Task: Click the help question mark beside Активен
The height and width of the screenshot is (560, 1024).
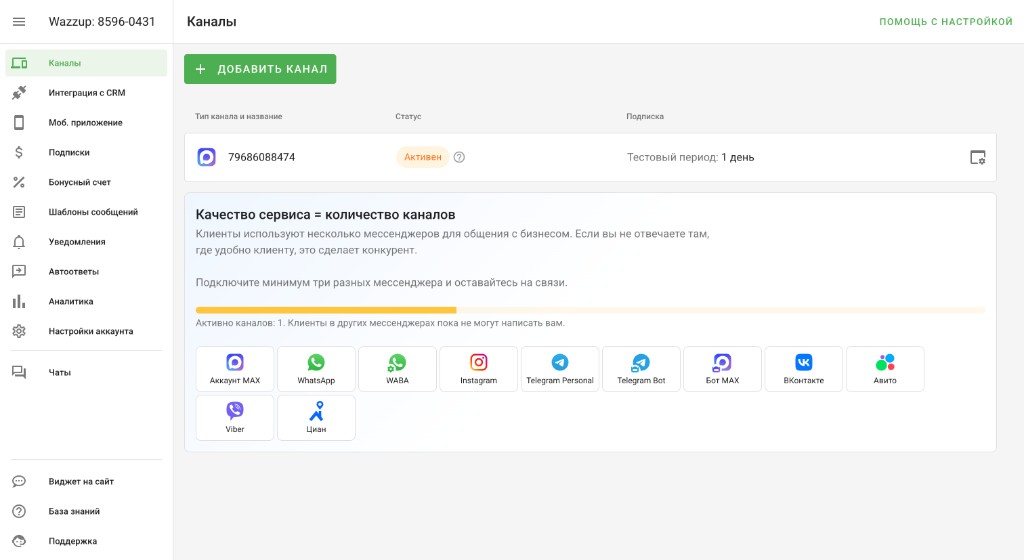Action: click(459, 157)
